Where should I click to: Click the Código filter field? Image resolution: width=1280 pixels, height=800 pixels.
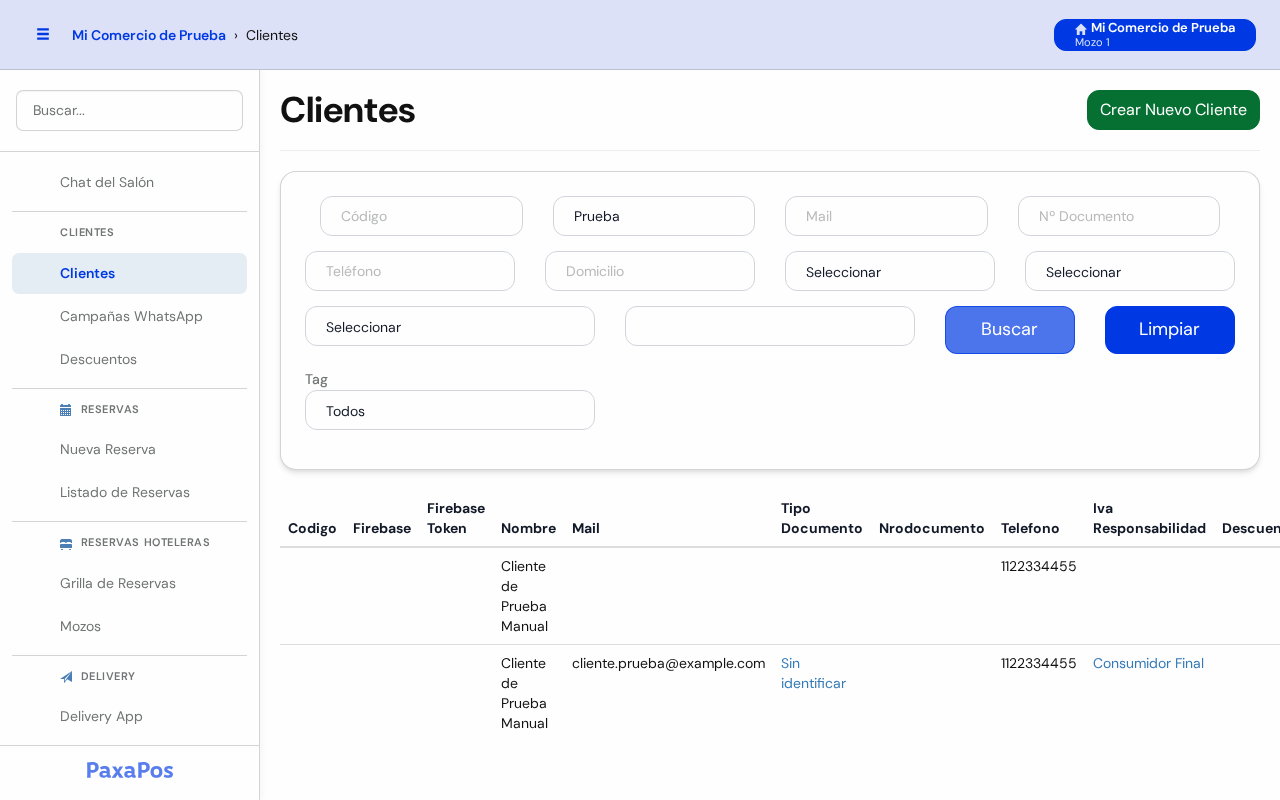(x=421, y=216)
